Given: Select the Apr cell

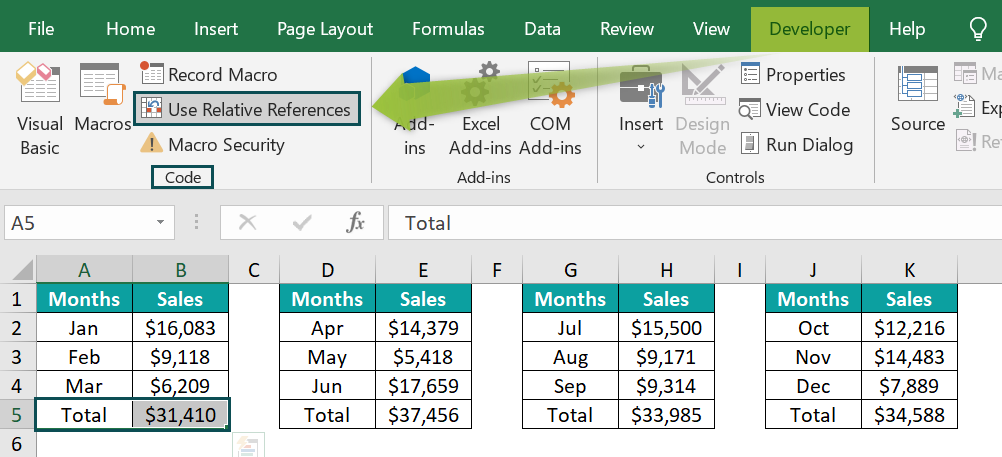Looking at the screenshot, I should [x=328, y=328].
